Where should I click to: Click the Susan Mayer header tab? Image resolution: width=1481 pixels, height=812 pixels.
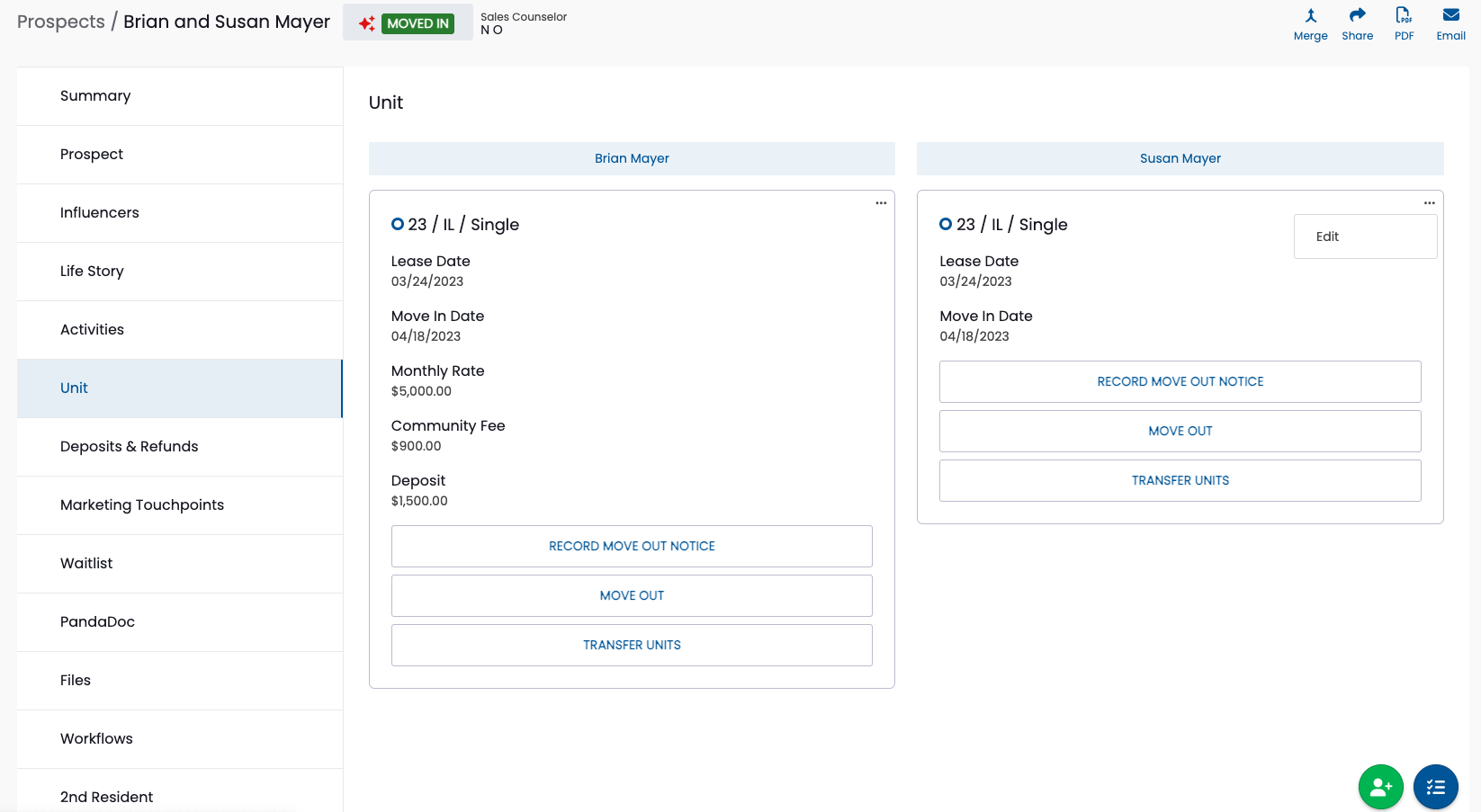click(1180, 158)
